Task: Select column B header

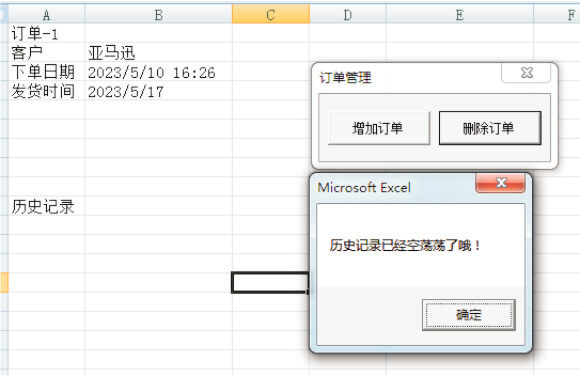Action: point(159,15)
